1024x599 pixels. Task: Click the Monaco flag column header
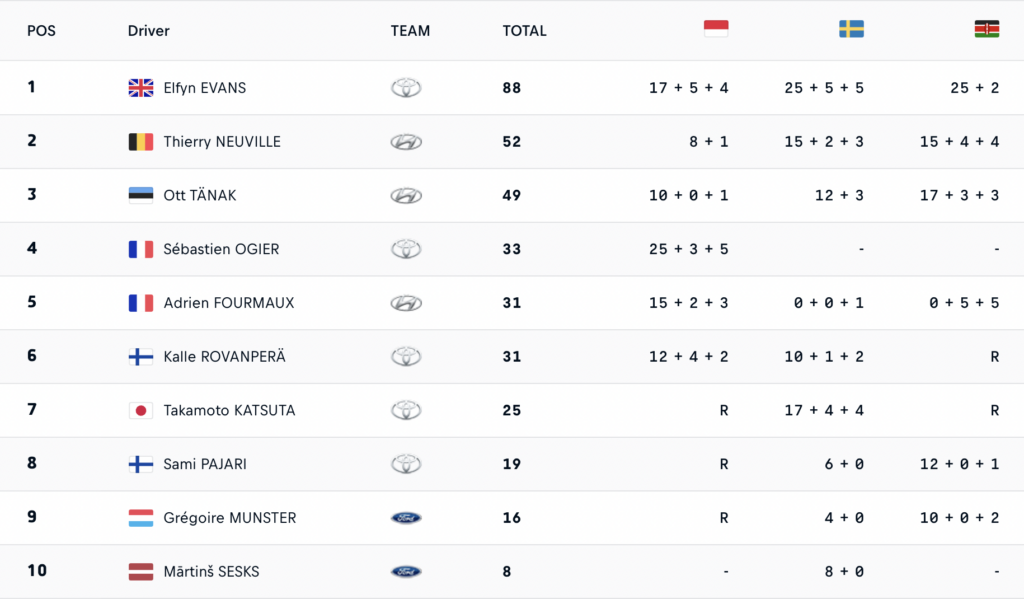[716, 29]
